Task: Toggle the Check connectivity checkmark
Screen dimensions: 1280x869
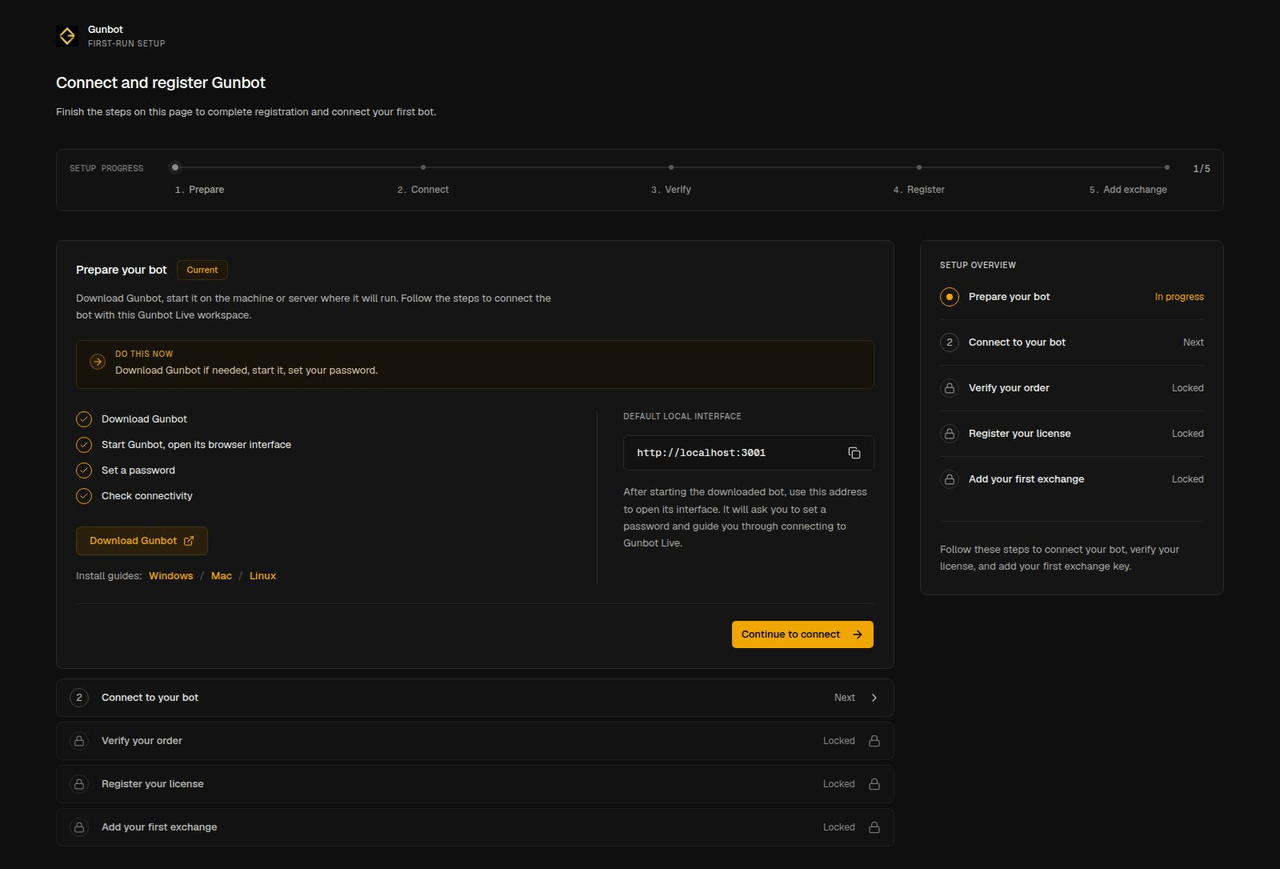Action: [x=84, y=496]
